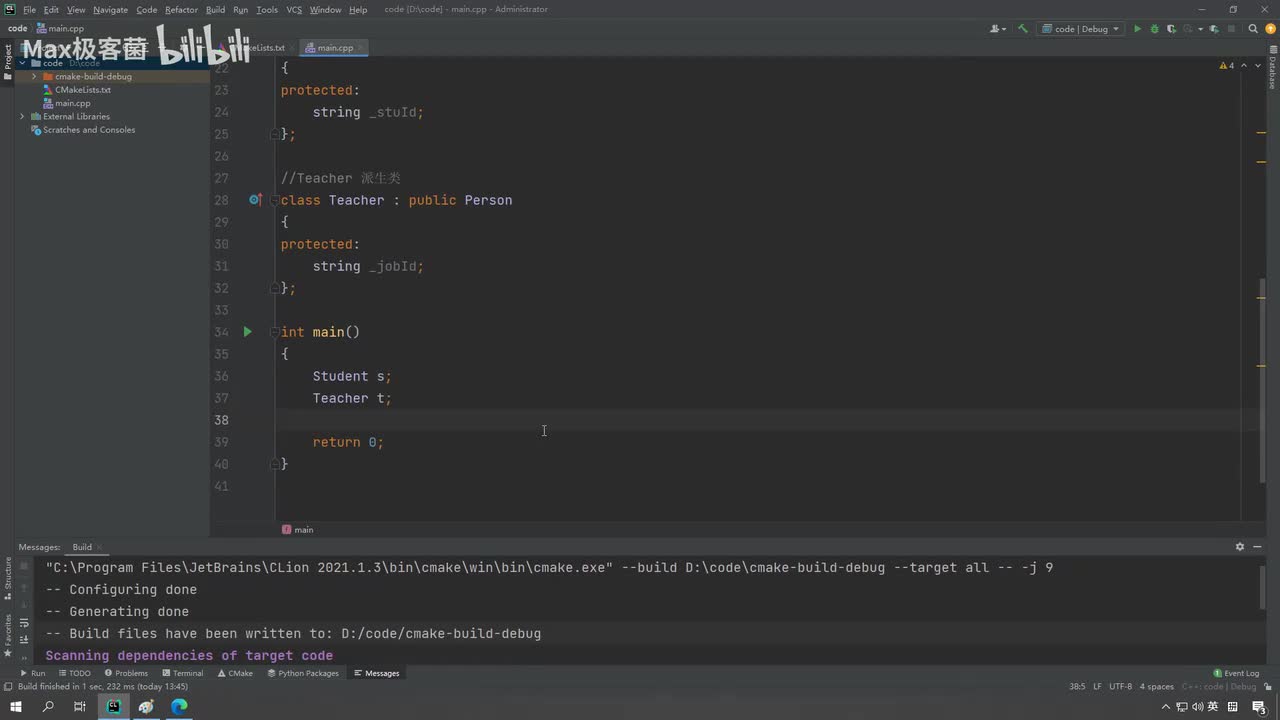Open the account user icon menu
The image size is (1280, 720).
pyautogui.click(x=997, y=29)
